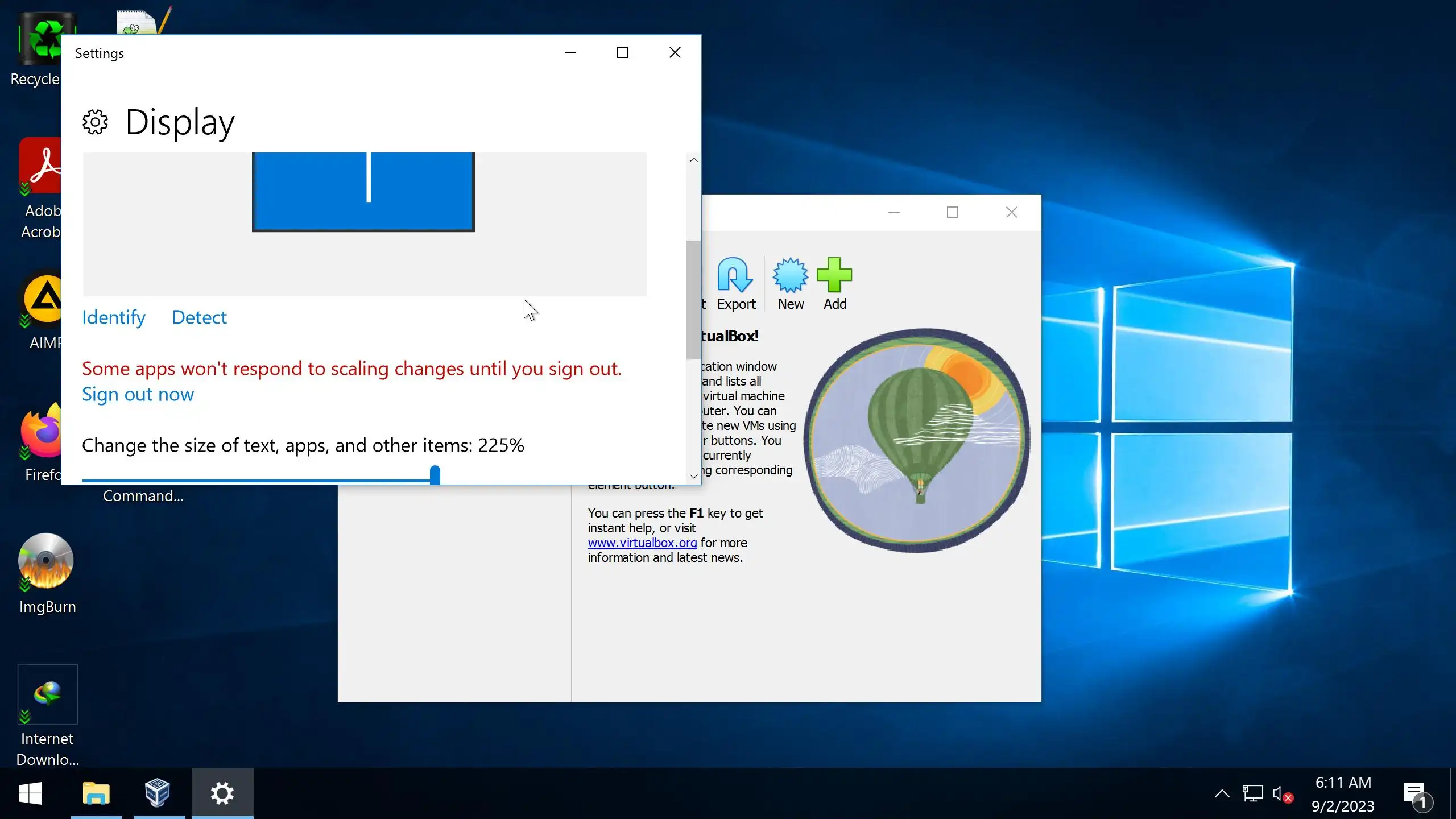Click Sign out now link
The width and height of the screenshot is (1456, 819).
pyautogui.click(x=138, y=394)
